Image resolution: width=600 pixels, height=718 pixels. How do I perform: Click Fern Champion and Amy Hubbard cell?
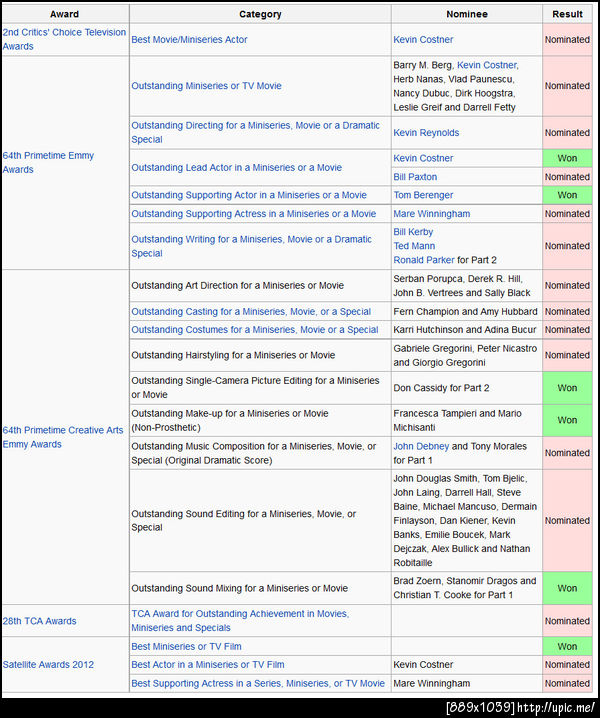click(467, 311)
